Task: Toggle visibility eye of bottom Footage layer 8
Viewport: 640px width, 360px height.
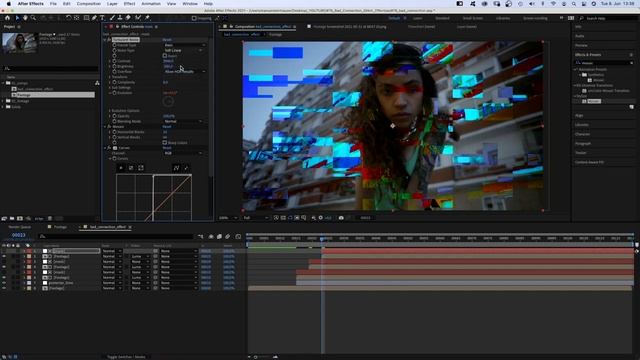Action: click(4, 288)
